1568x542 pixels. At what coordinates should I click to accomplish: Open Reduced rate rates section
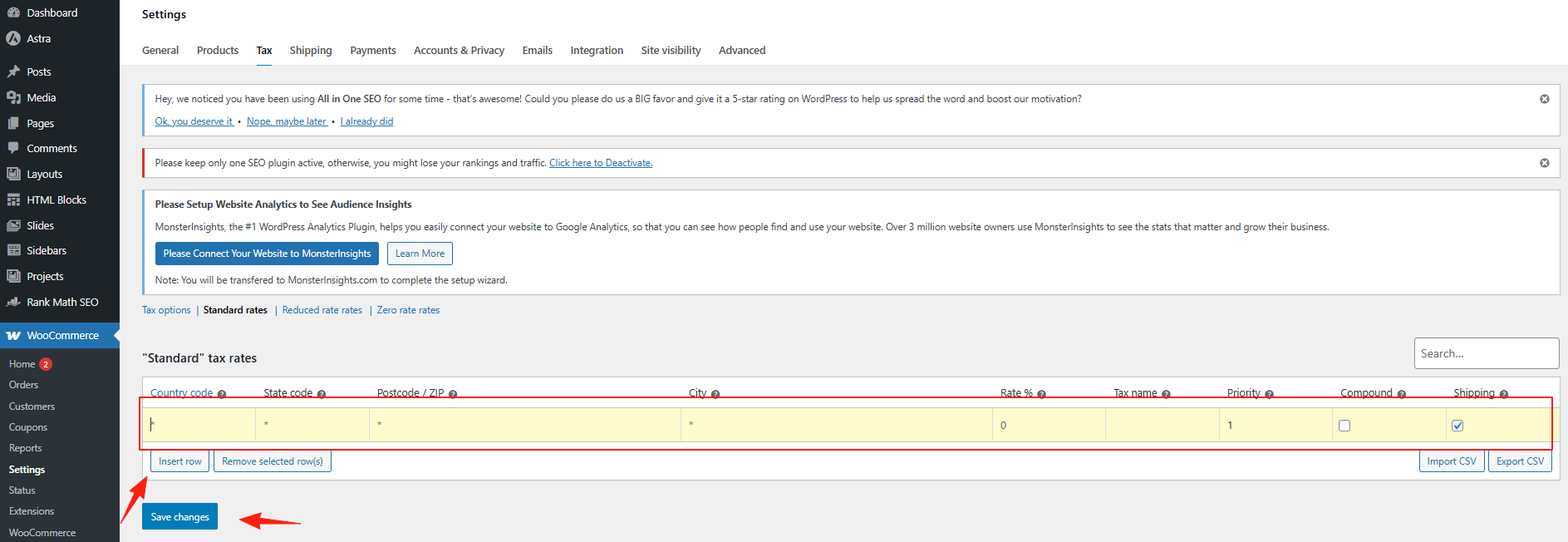point(322,310)
